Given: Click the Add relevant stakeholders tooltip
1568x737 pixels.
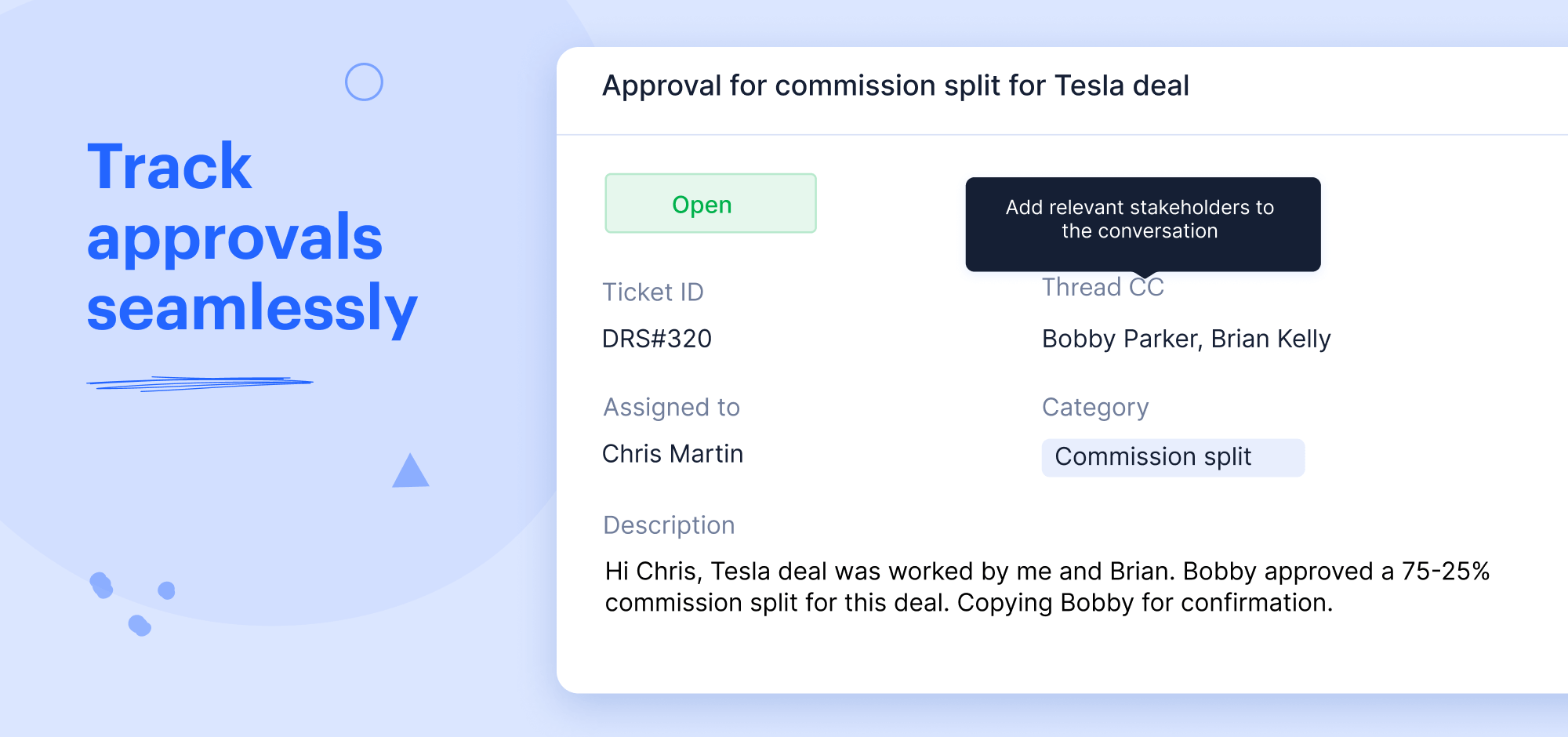Looking at the screenshot, I should (1143, 223).
